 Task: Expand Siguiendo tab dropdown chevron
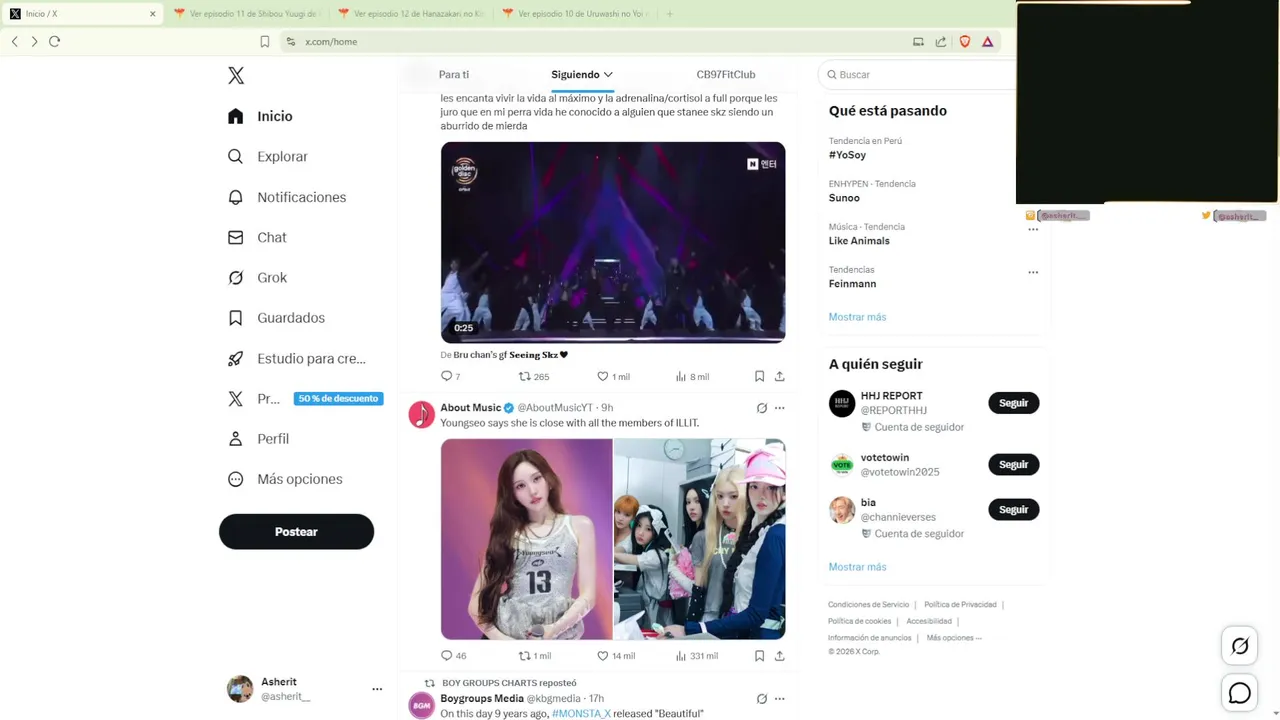pos(608,75)
